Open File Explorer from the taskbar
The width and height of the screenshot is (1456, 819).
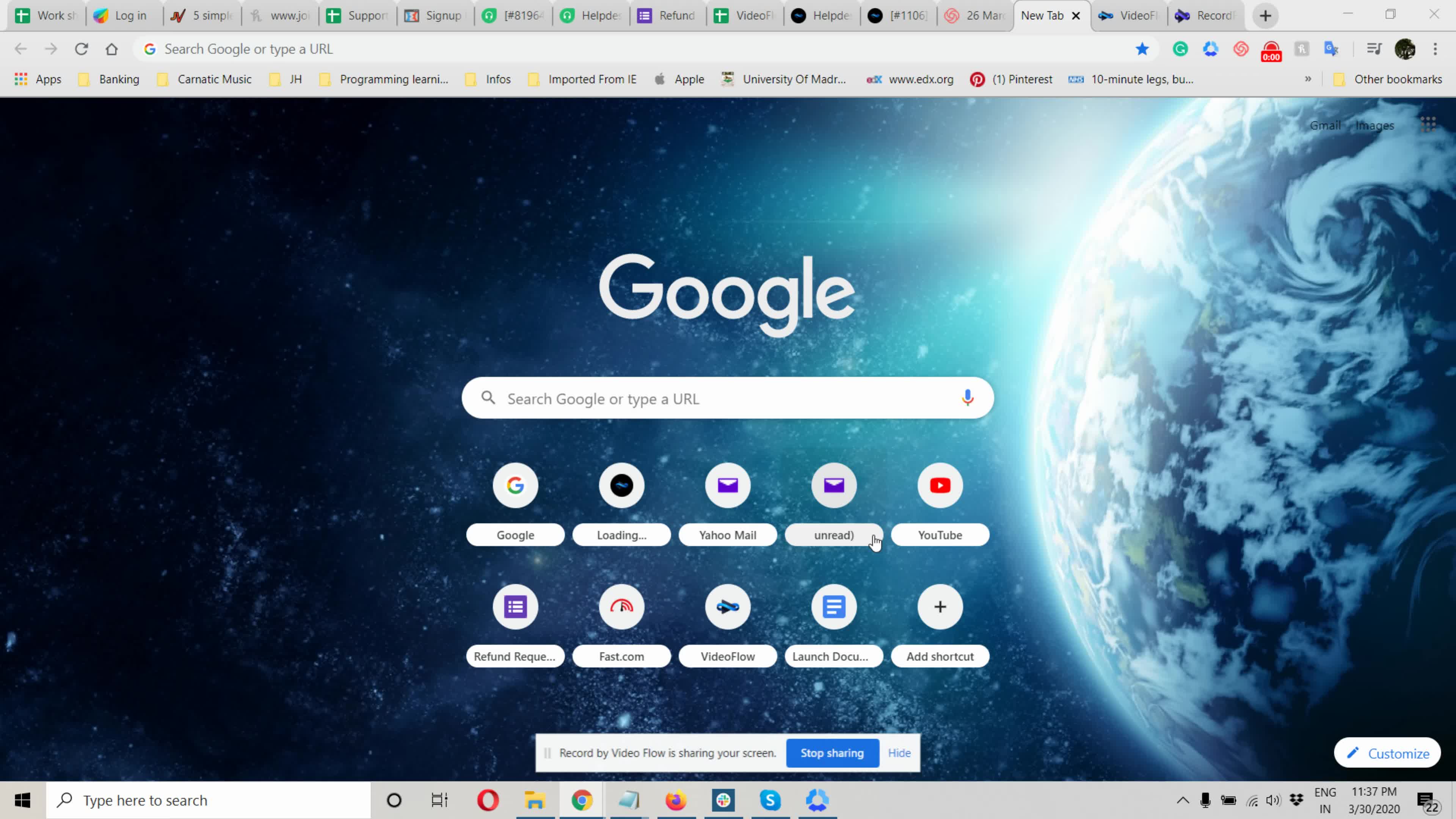click(535, 800)
